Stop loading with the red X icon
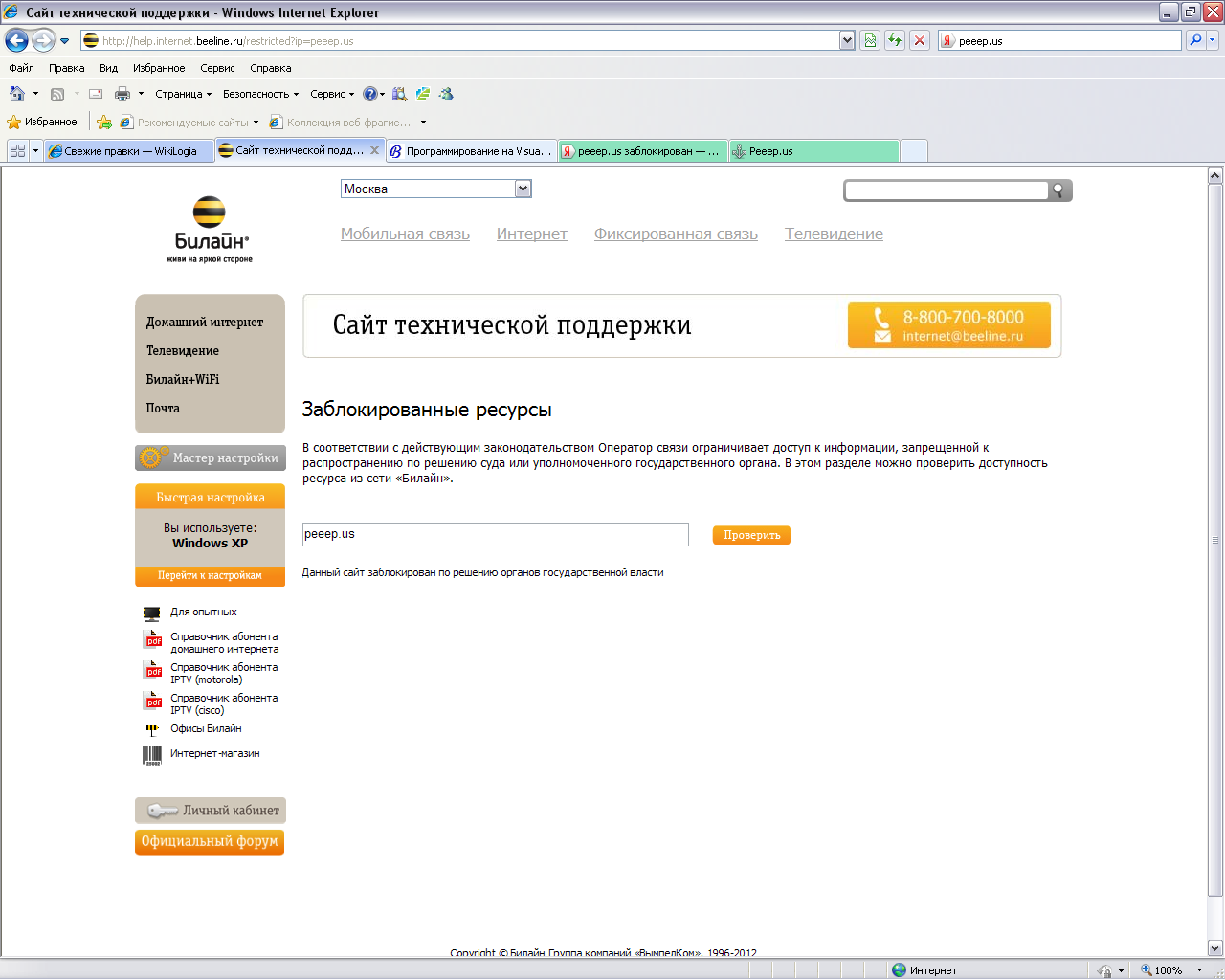This screenshot has height=980, width=1225. (920, 40)
